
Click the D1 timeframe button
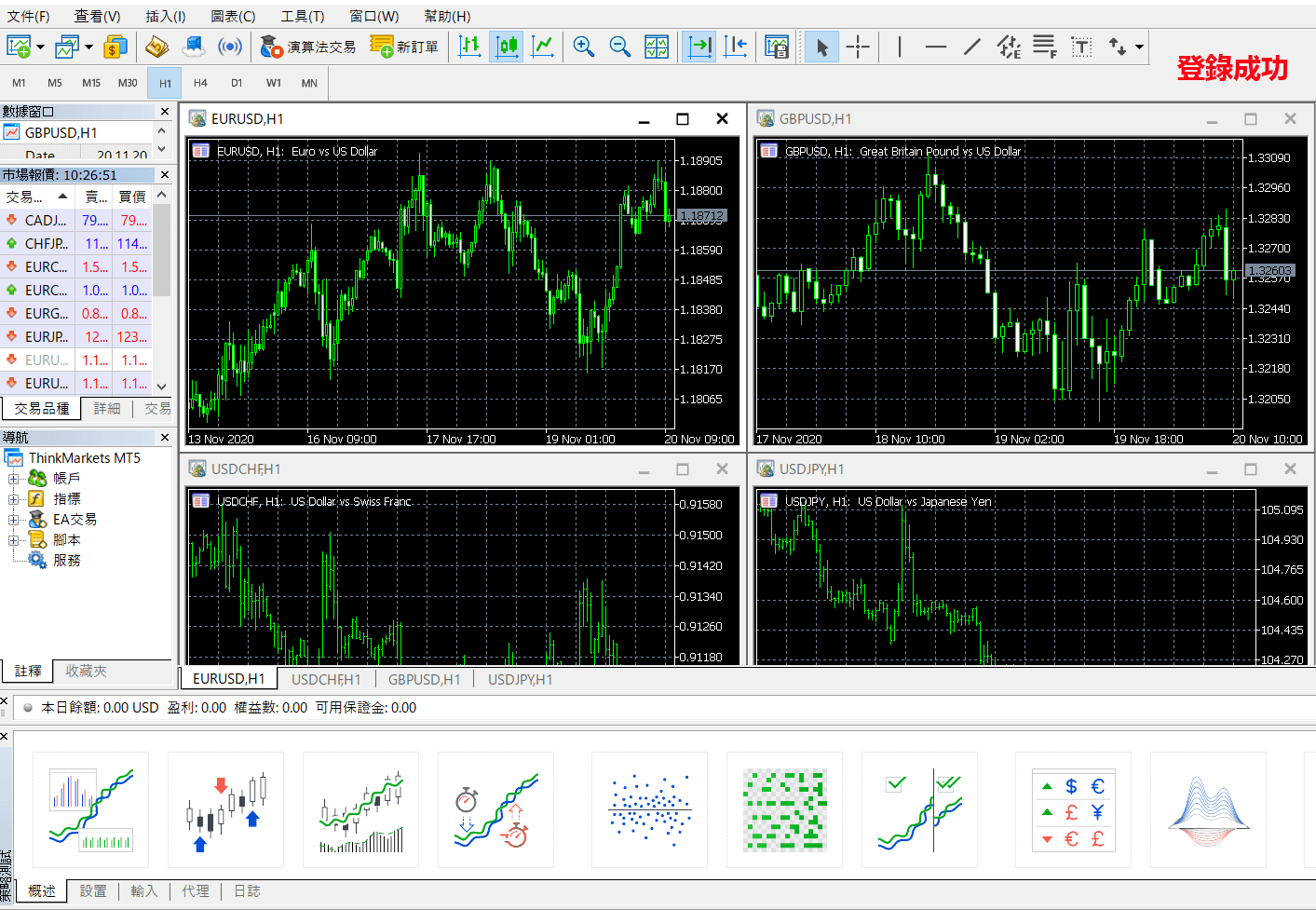(x=237, y=82)
